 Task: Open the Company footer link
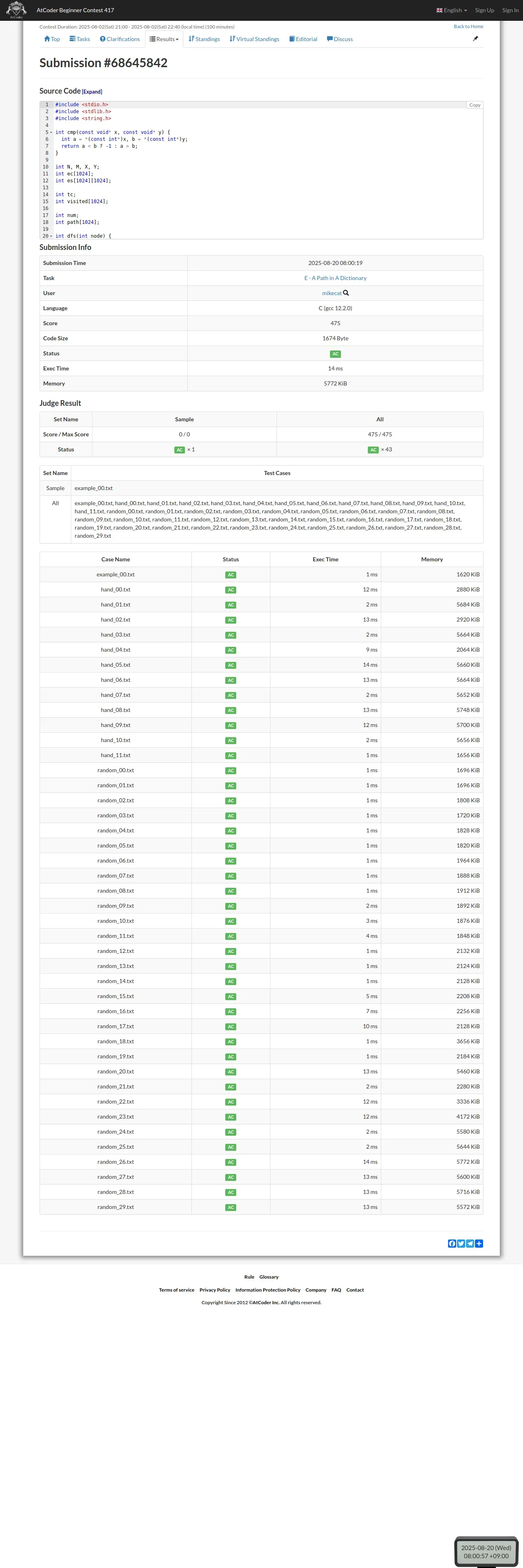pyautogui.click(x=316, y=1290)
